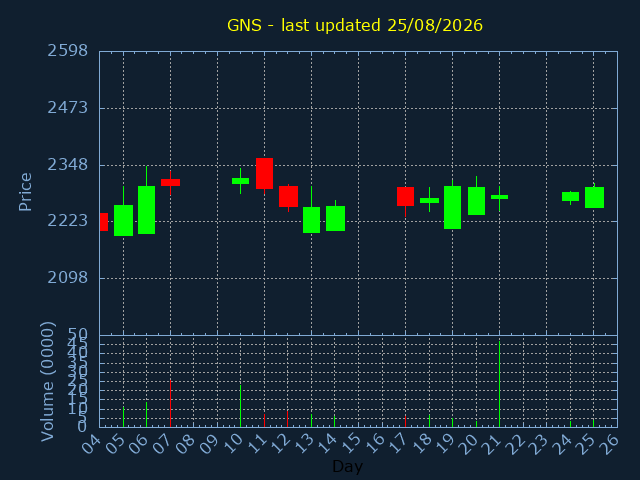Click the vertical 'Price' axis title
The image size is (640, 480).
tap(25, 192)
